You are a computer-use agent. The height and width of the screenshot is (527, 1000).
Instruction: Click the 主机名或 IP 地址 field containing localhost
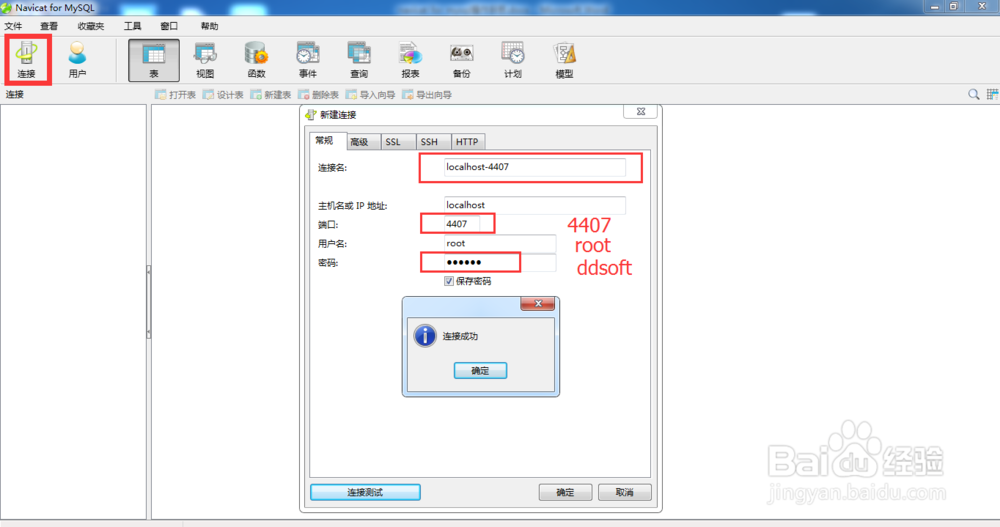tap(534, 205)
